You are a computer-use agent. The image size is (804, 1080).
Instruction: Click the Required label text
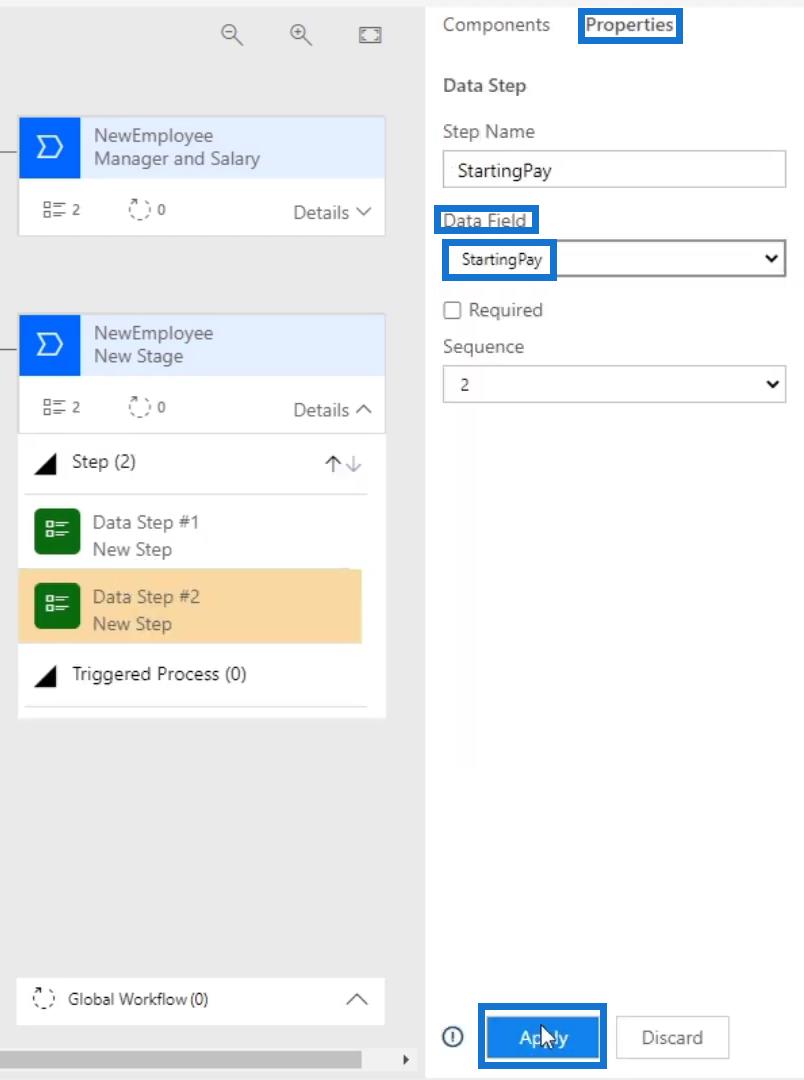506,310
